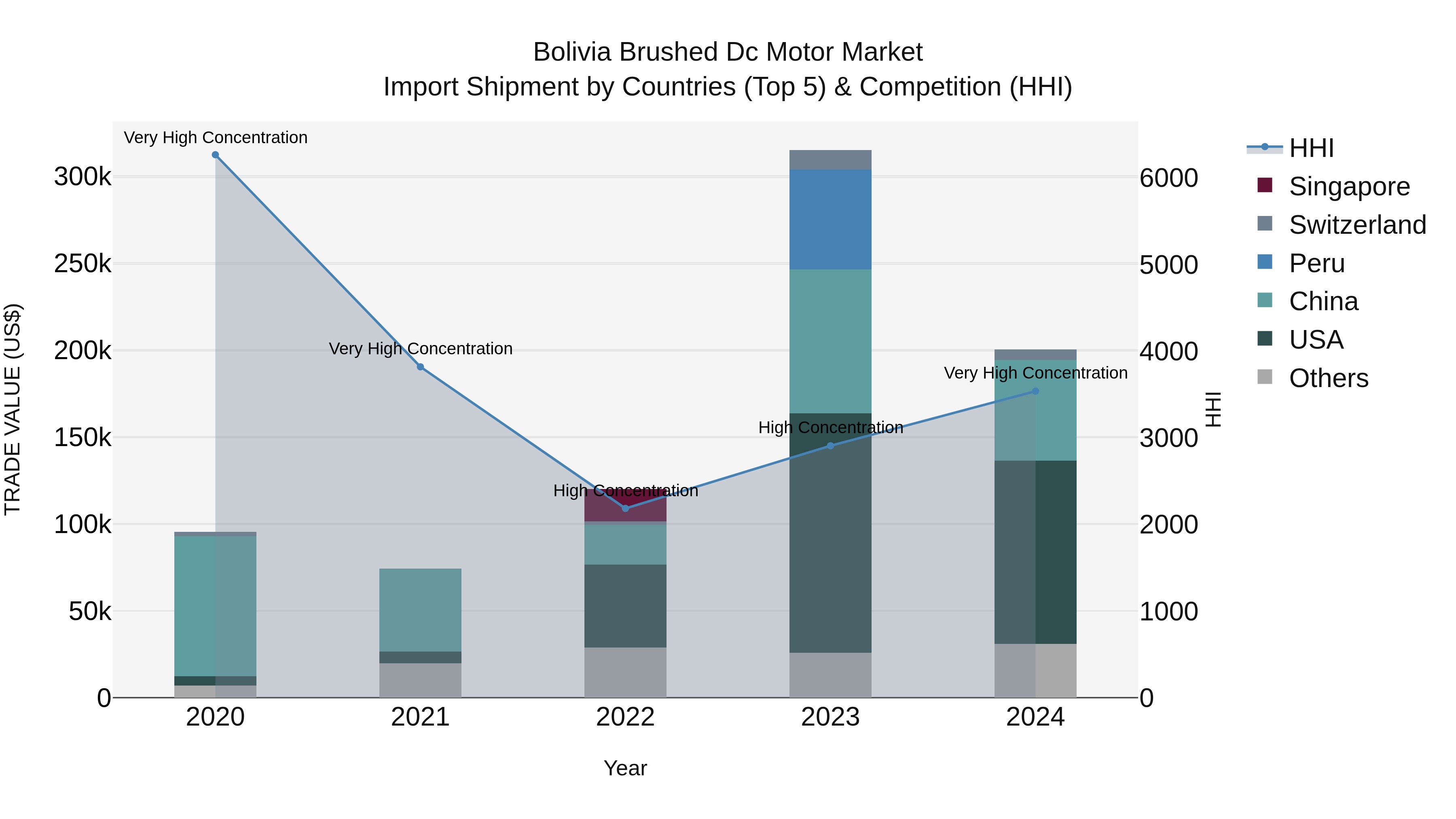
Task: Toggle the USA legend entry
Action: pos(1300,340)
